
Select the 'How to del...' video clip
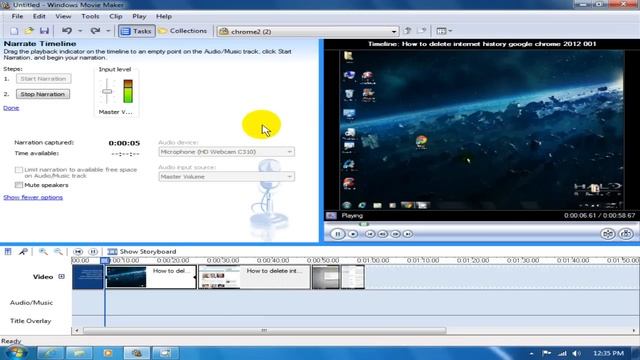[151, 277]
